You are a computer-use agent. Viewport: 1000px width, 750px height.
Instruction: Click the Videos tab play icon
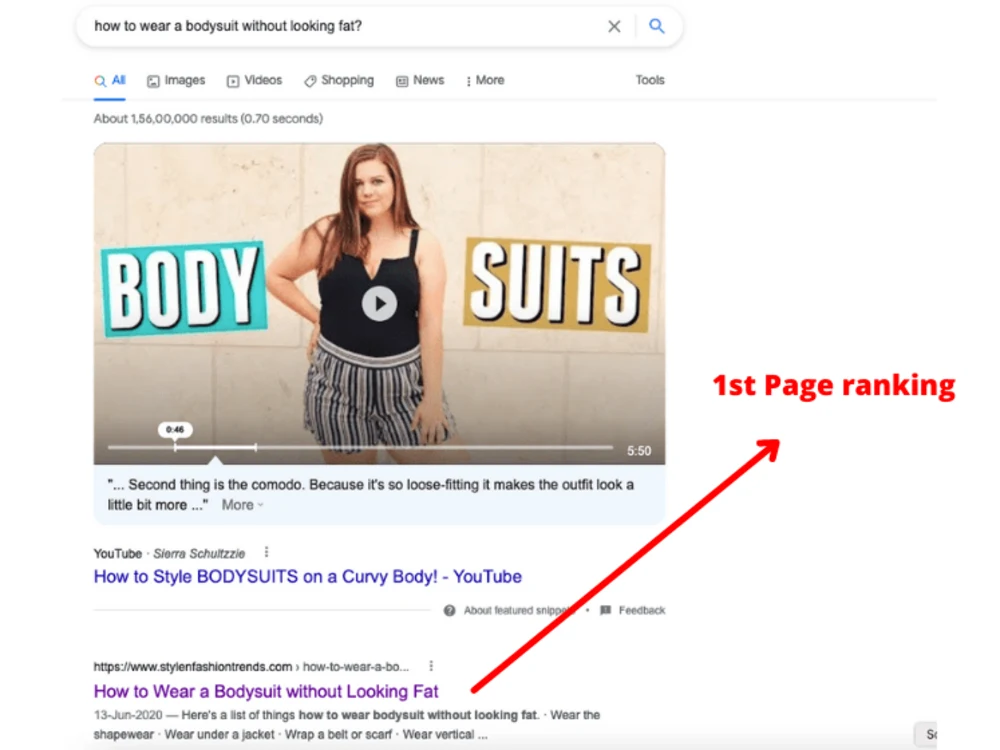tap(233, 81)
